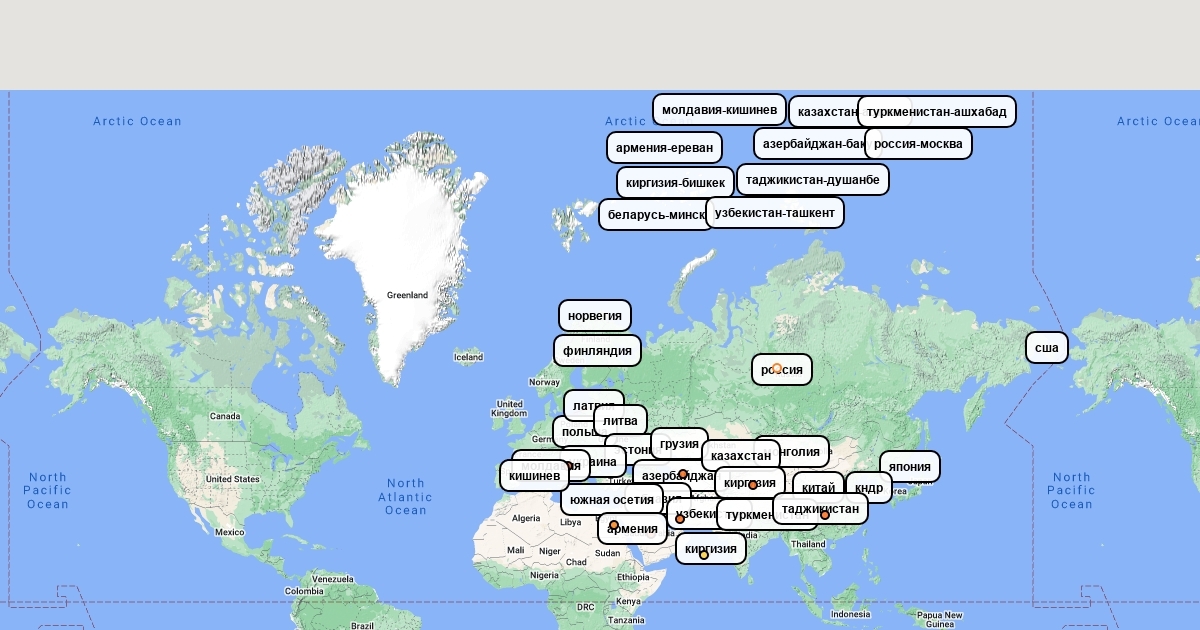Select the норвегия label

click(x=595, y=315)
